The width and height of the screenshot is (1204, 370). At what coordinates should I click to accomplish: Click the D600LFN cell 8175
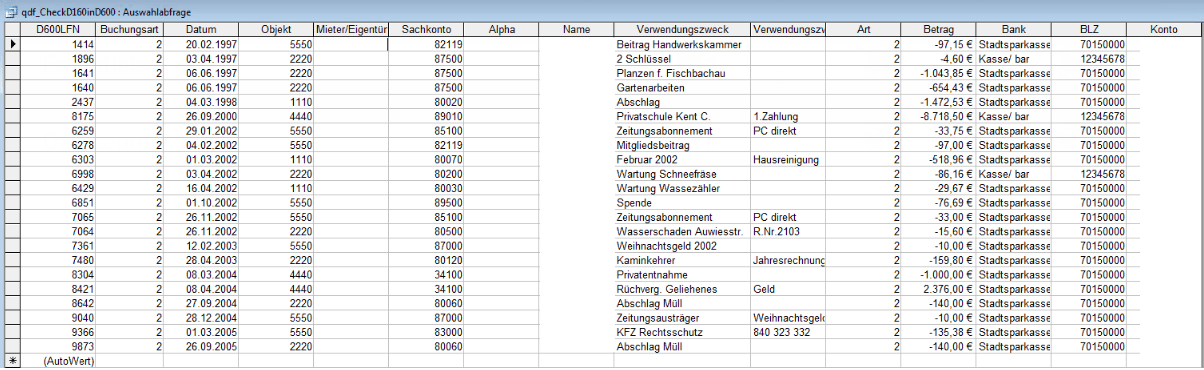(x=57, y=116)
